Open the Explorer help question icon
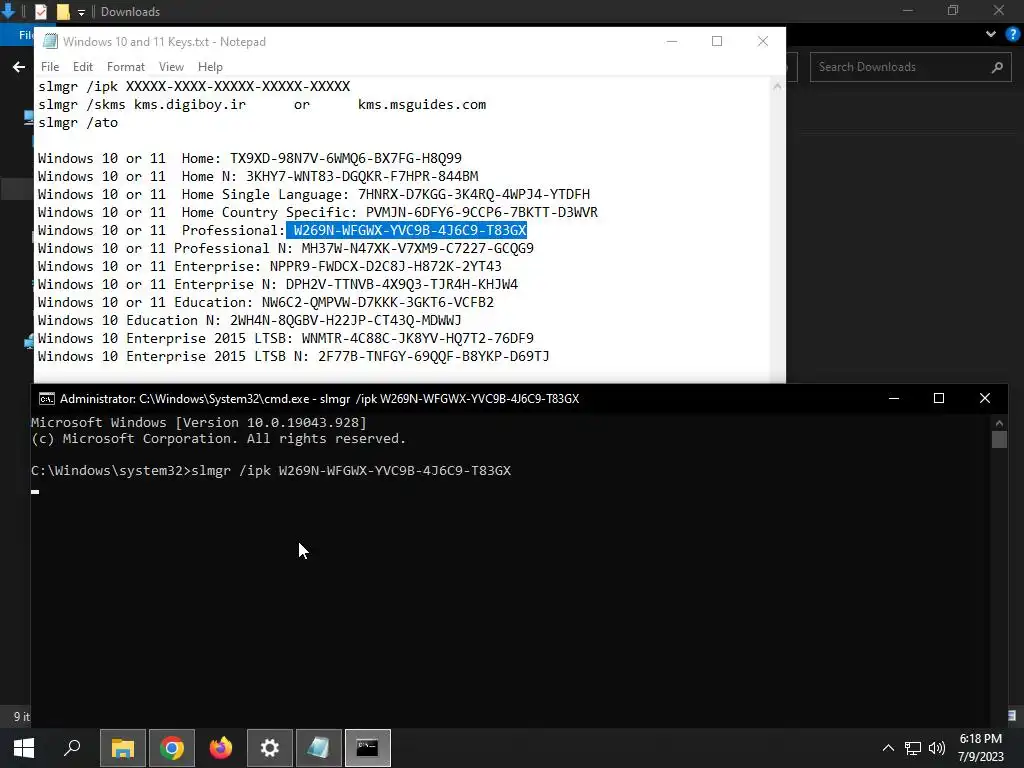This screenshot has width=1024, height=768. click(1013, 34)
